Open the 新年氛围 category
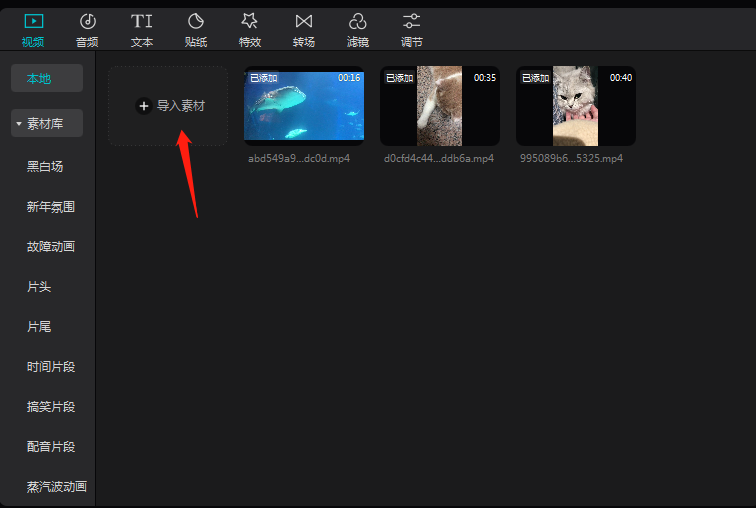The height and width of the screenshot is (508, 756). tap(51, 207)
